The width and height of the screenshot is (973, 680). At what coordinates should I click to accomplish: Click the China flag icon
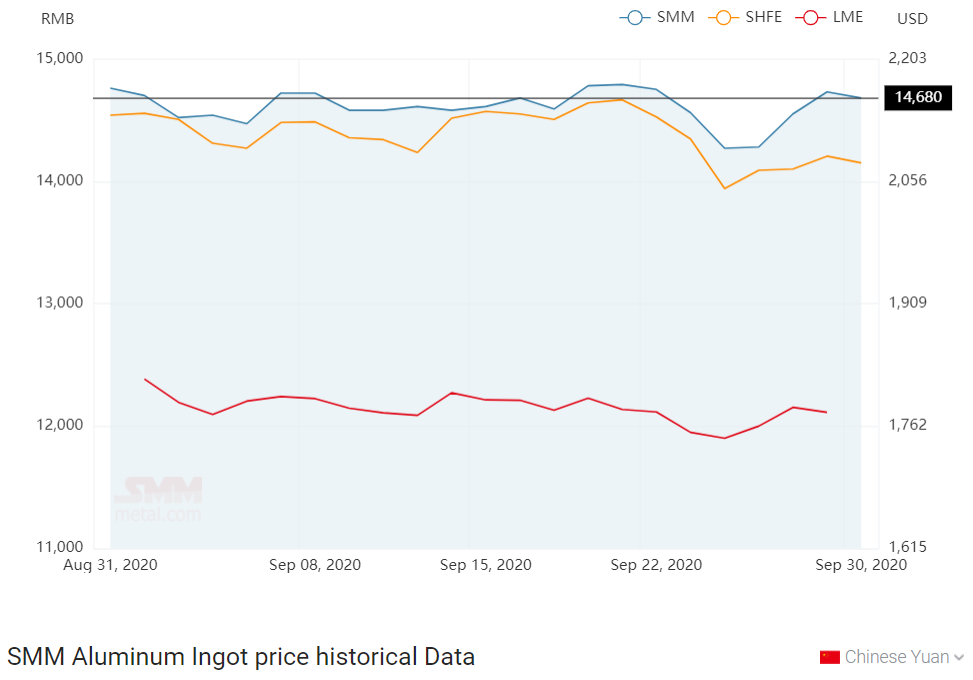pyautogui.click(x=830, y=657)
